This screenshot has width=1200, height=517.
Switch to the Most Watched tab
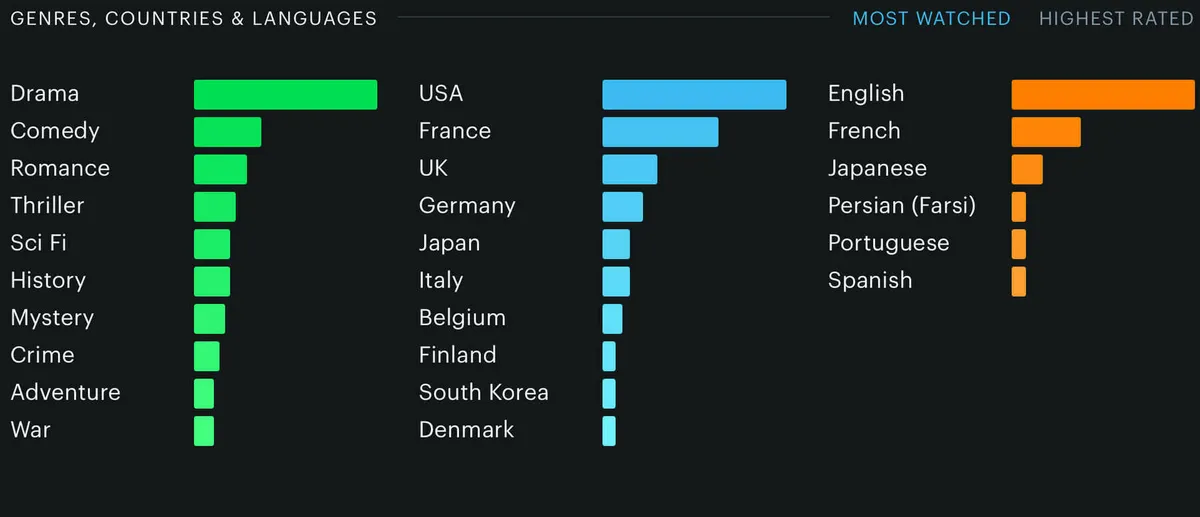(931, 19)
